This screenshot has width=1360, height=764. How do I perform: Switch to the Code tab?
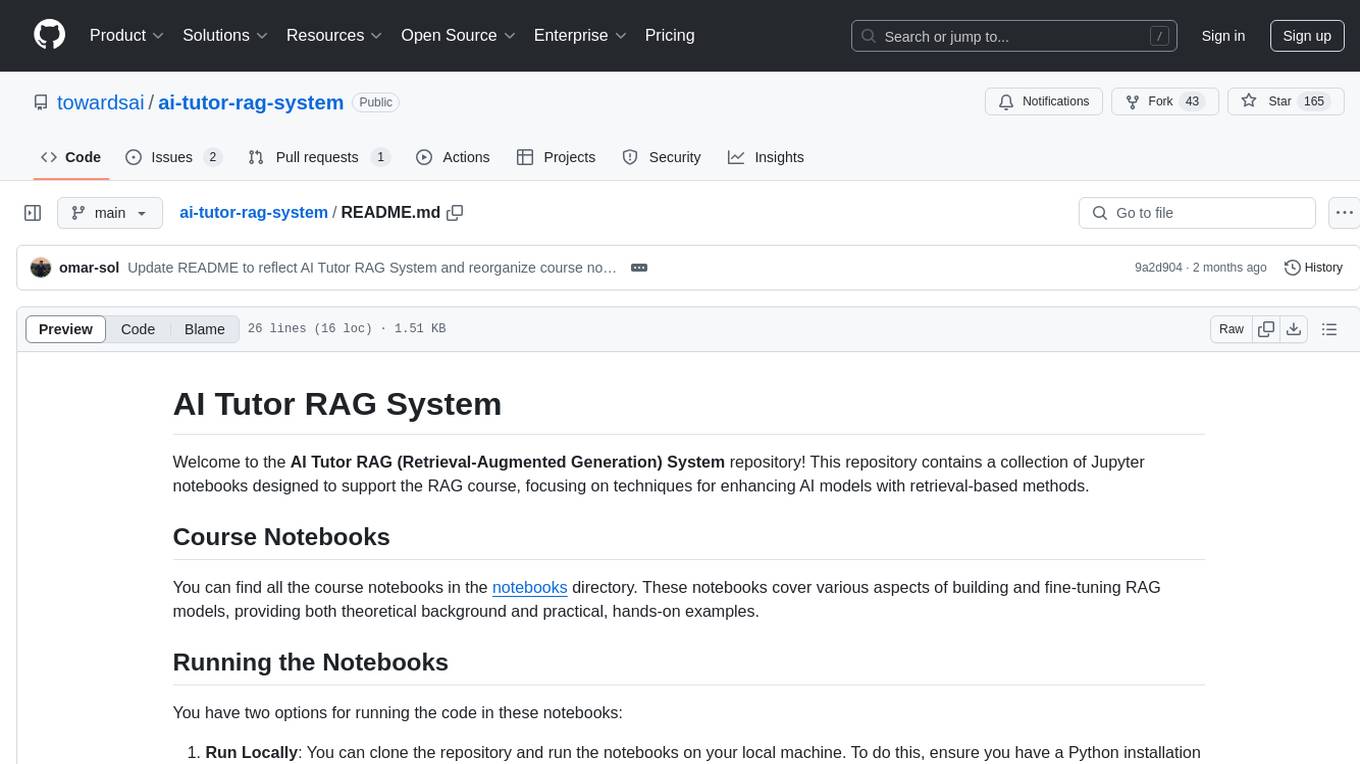[x=71, y=157]
